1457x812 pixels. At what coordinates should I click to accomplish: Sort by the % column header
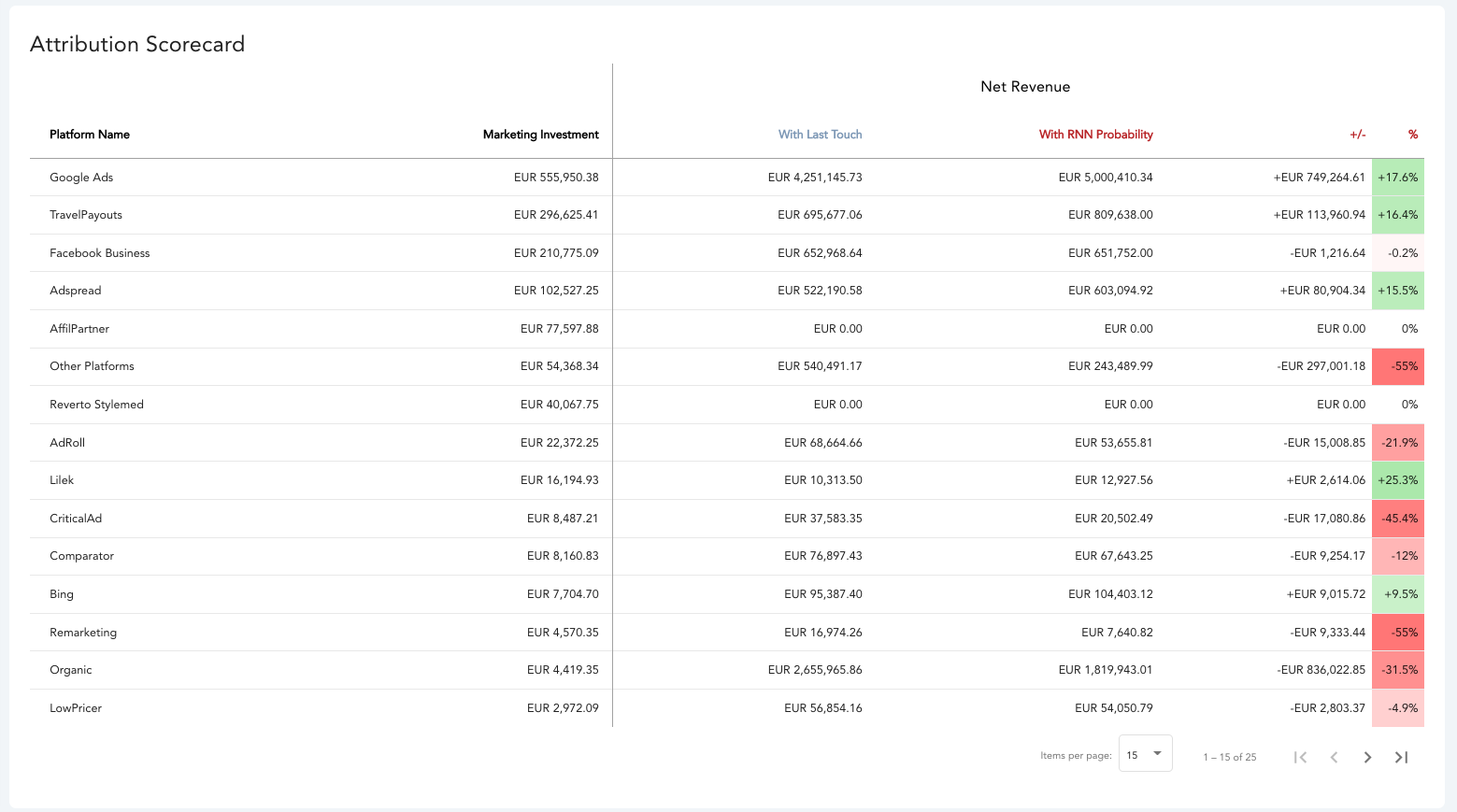point(1413,135)
